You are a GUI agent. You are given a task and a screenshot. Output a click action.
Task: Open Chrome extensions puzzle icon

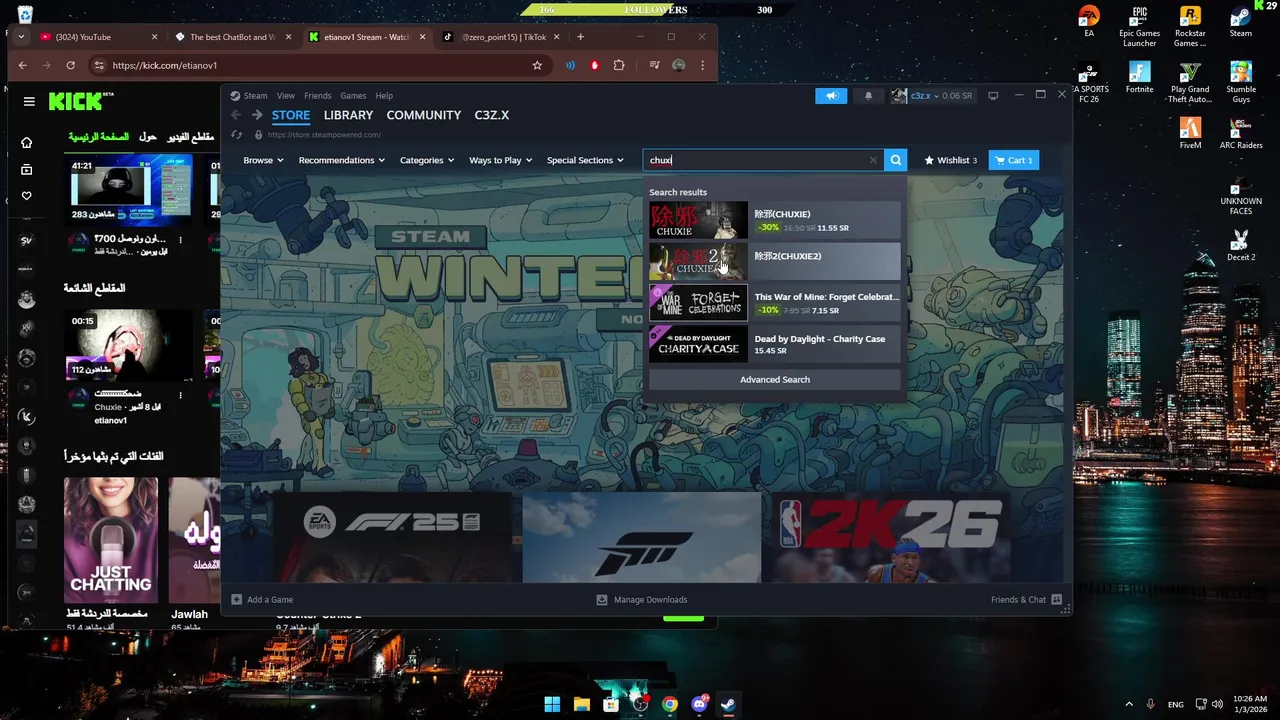[619, 65]
